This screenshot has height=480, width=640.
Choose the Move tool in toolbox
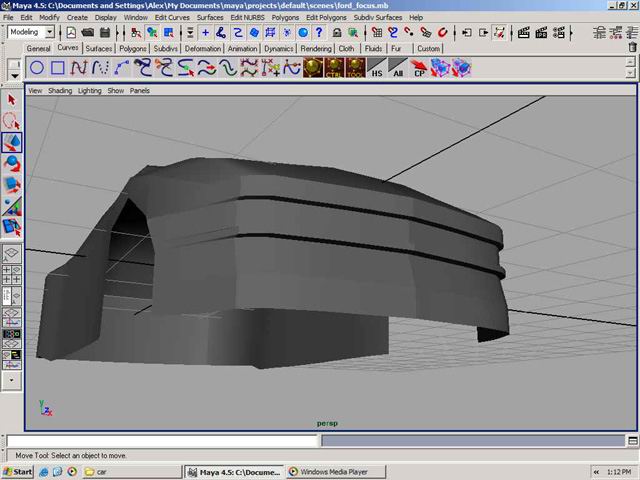tap(12, 142)
